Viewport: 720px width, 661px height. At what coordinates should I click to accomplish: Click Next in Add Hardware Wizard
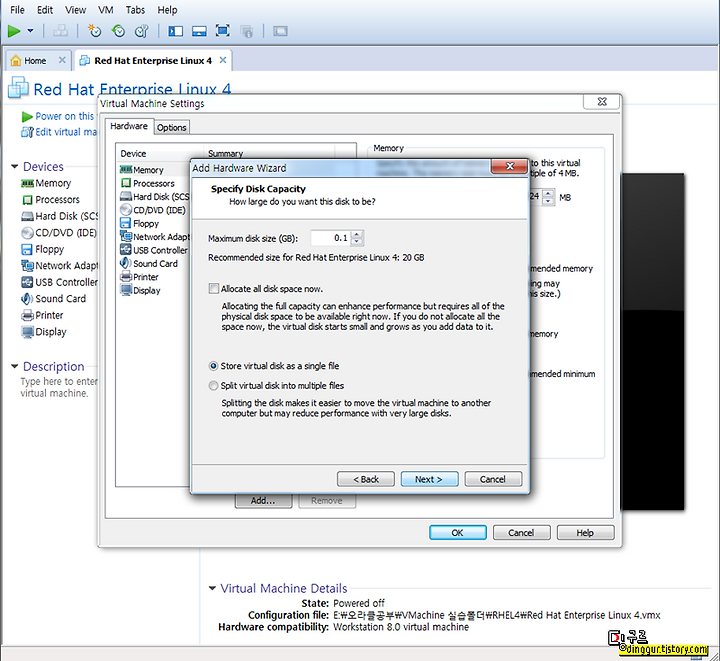coord(429,479)
